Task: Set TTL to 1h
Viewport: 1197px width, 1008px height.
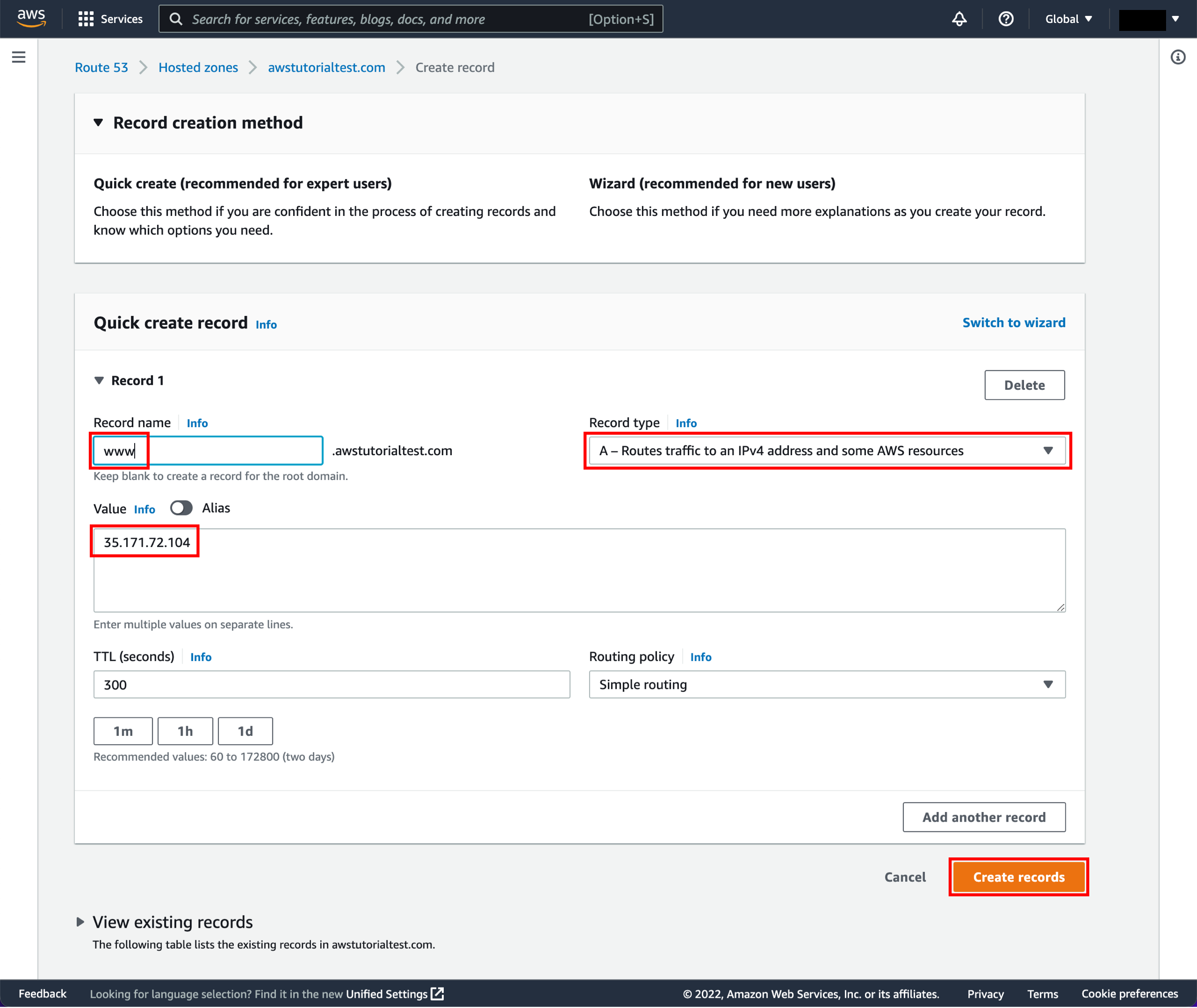Action: (x=185, y=731)
